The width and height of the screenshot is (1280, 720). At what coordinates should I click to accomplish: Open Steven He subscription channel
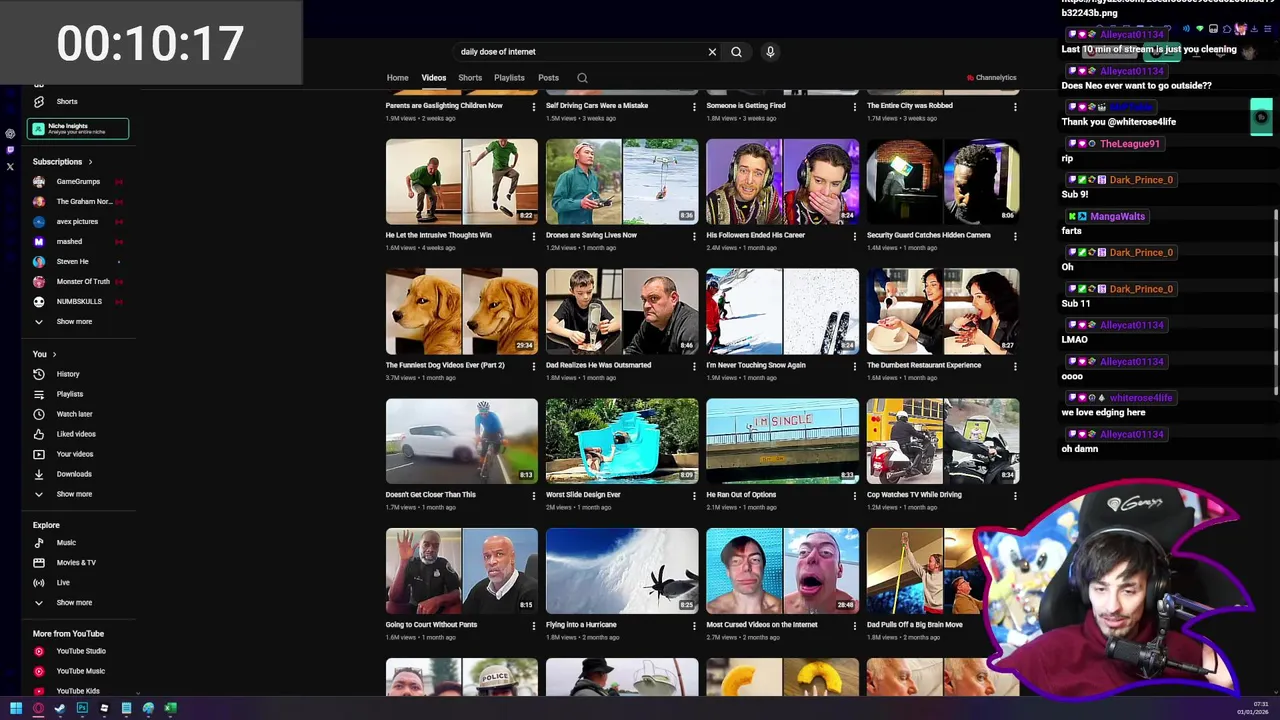coord(78,261)
